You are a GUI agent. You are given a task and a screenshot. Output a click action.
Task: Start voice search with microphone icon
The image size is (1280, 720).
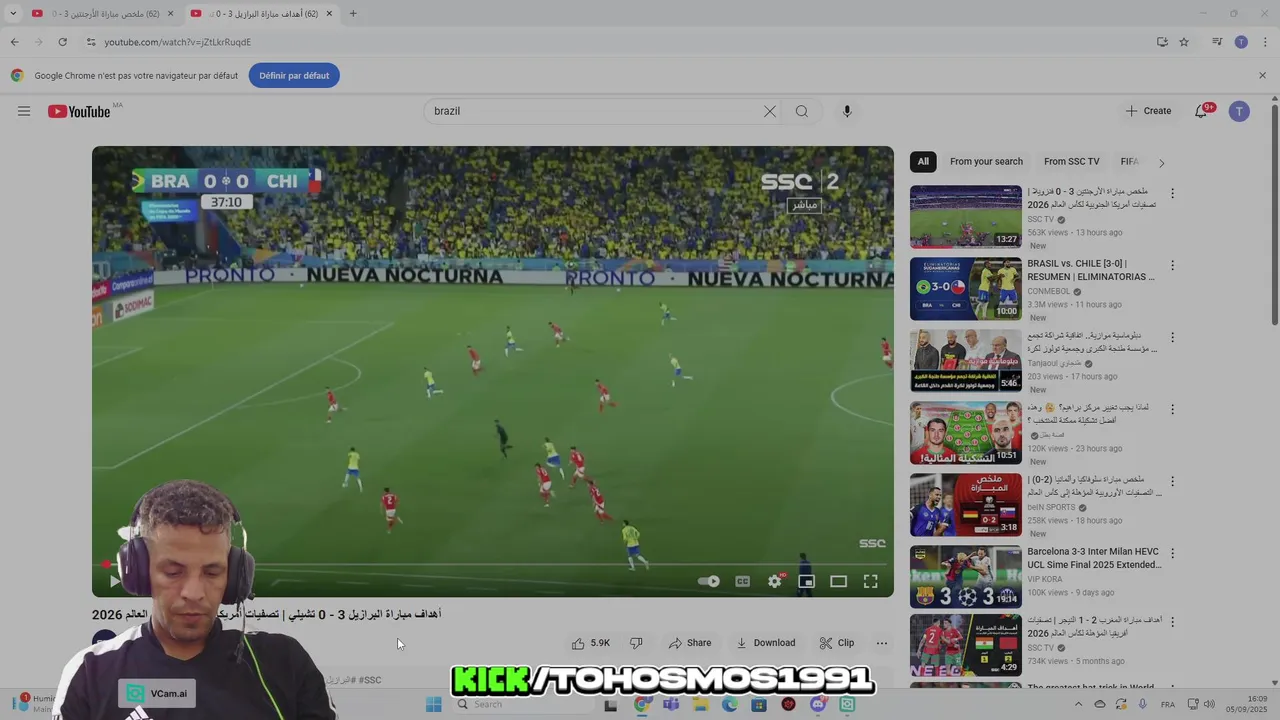[x=847, y=111]
